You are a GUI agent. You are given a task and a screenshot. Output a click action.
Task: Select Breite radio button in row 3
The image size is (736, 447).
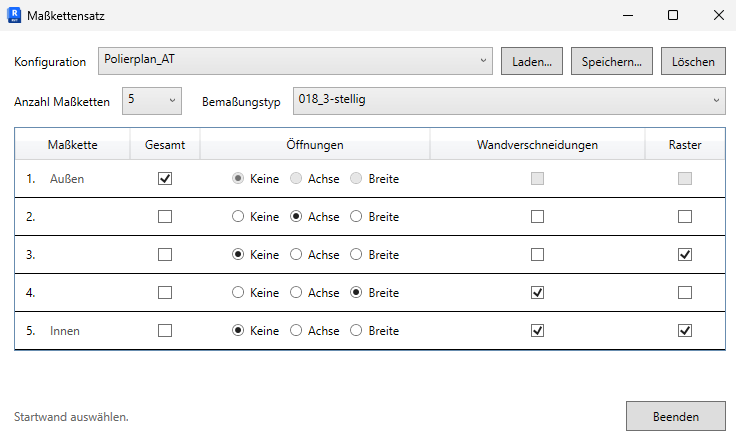(x=356, y=254)
